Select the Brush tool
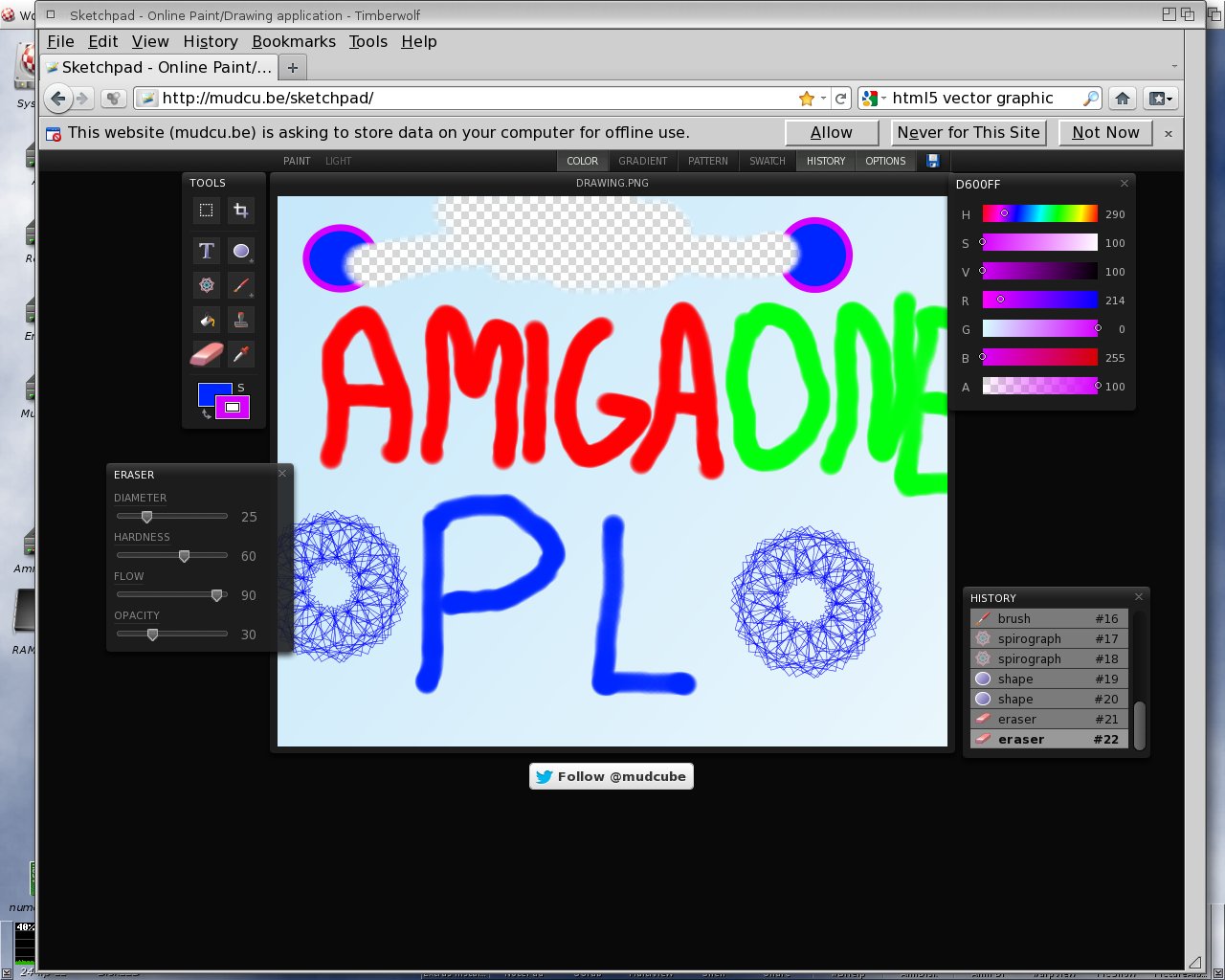Screen dimensions: 1225x980 click(241, 285)
